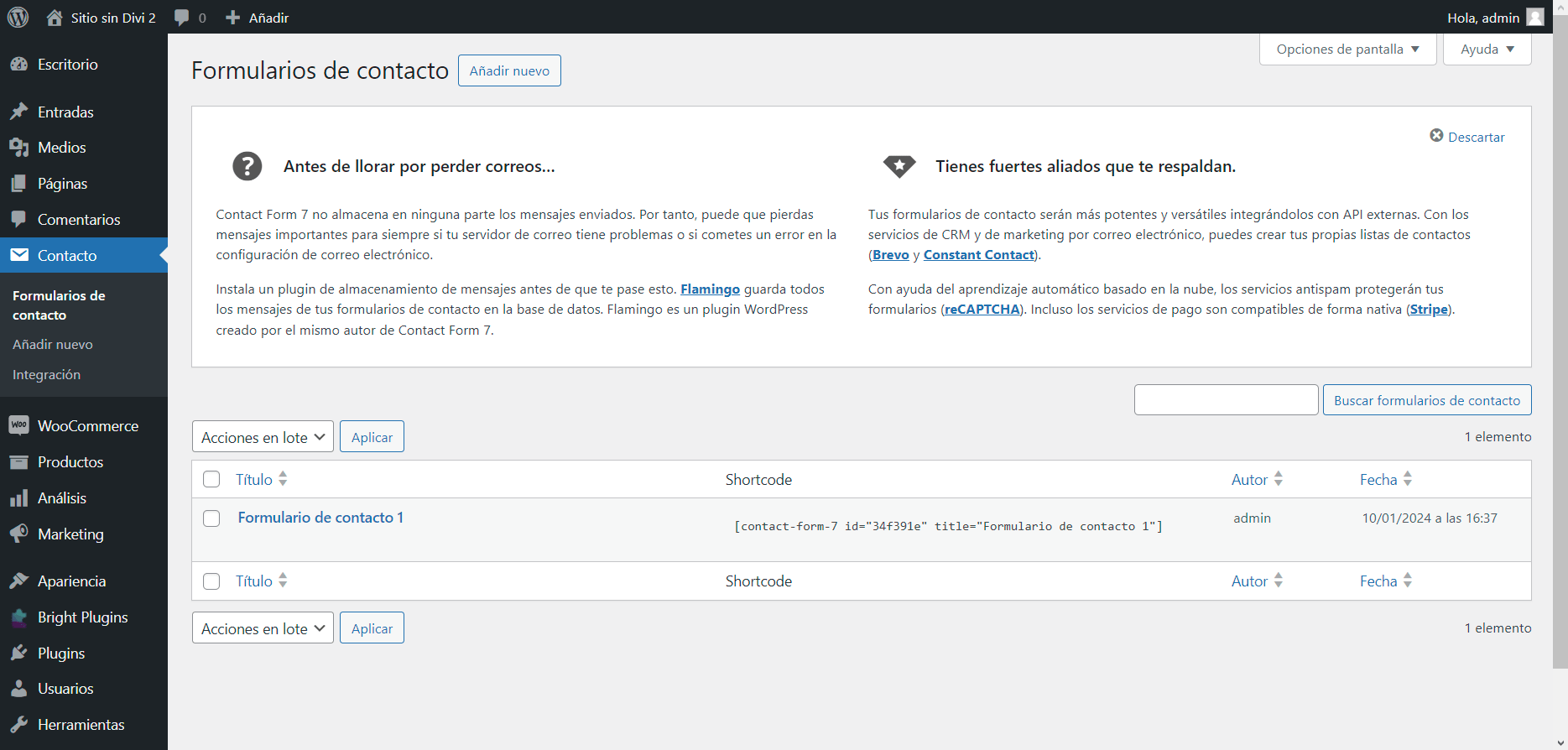Click the Páginas pages icon

tap(18, 184)
